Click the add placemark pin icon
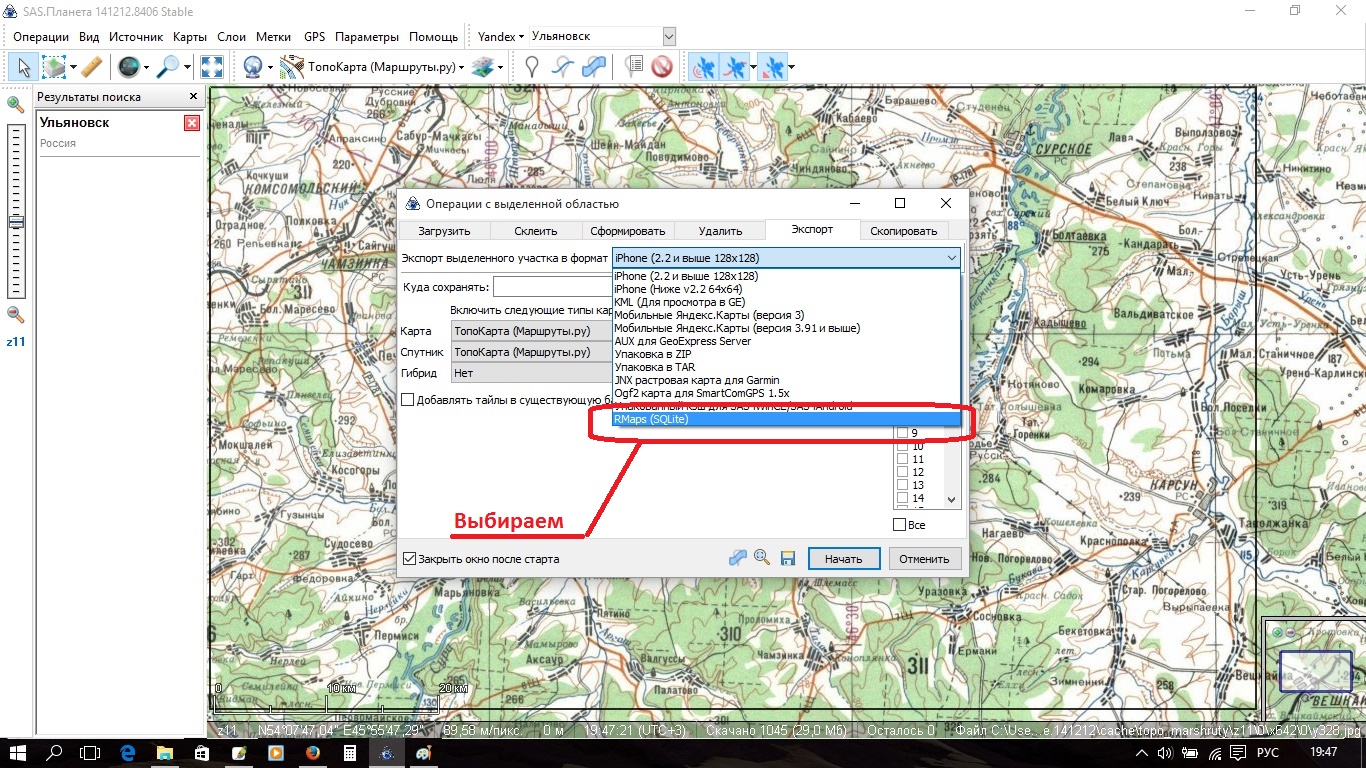The image size is (1366, 768). click(x=533, y=67)
